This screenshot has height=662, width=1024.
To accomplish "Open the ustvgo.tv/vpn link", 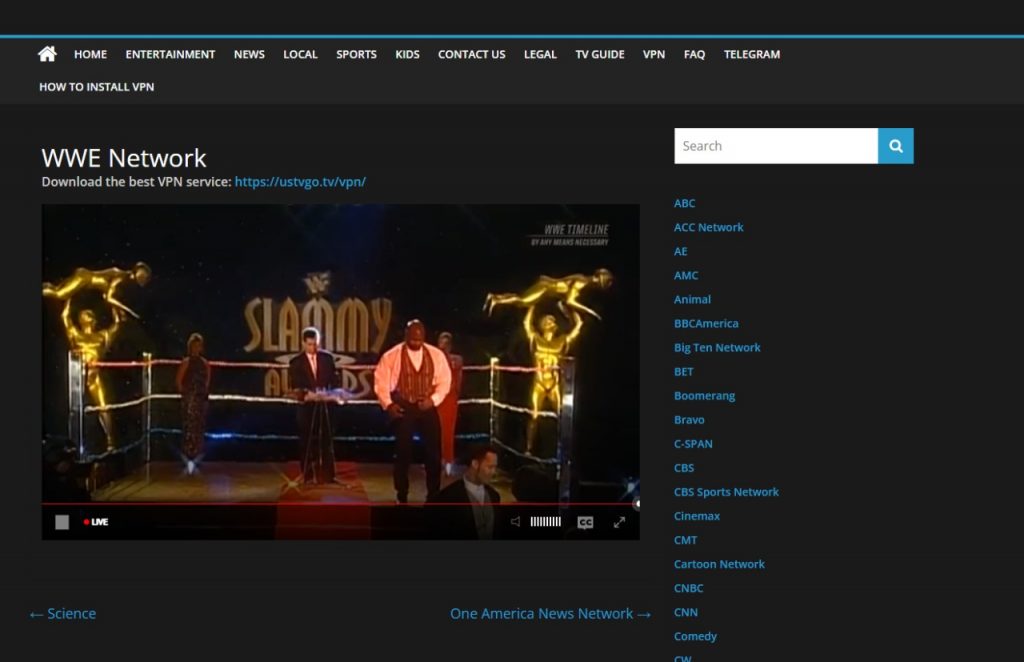I will pos(300,181).
